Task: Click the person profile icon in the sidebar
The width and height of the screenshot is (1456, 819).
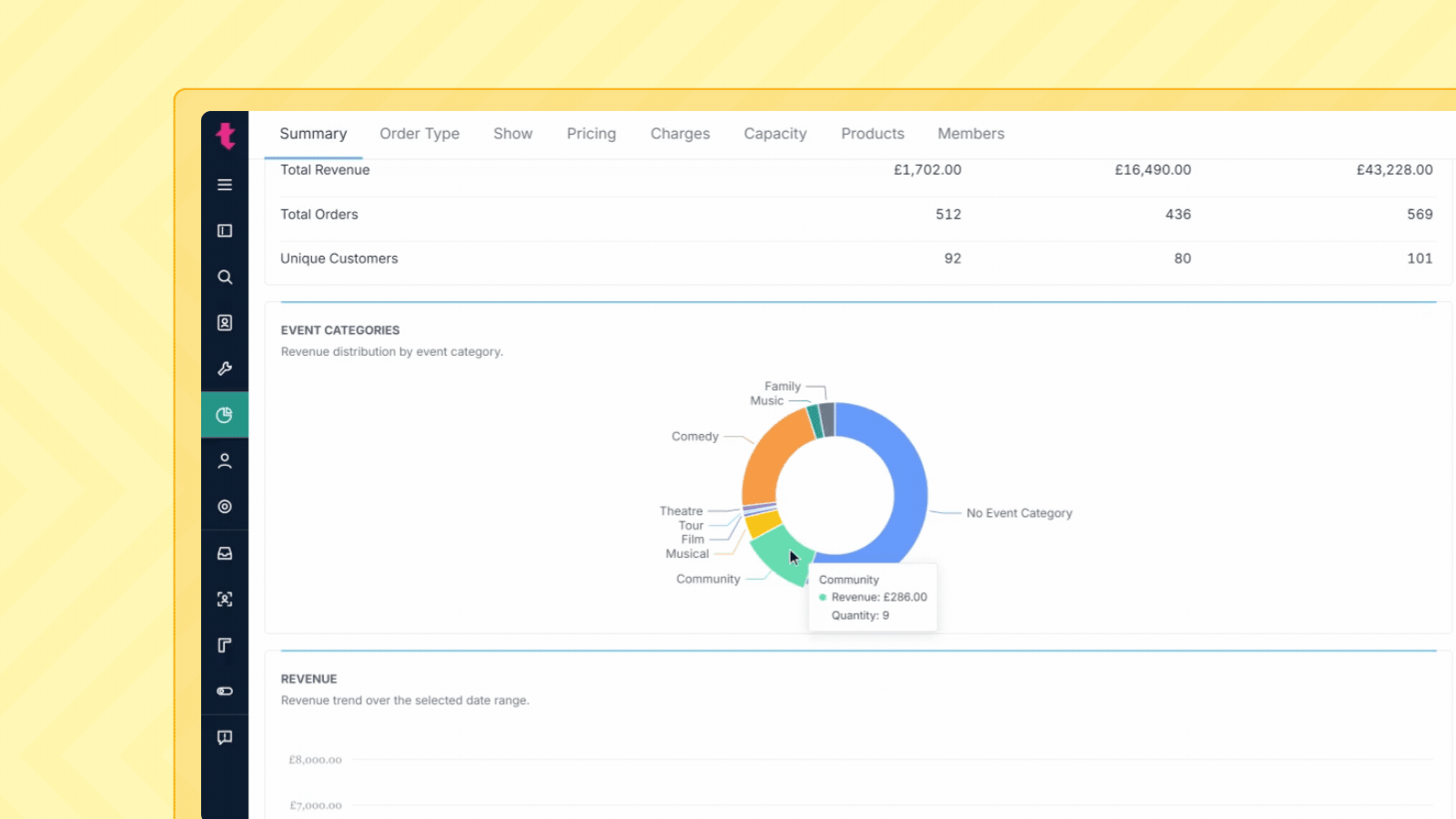Action: coord(225,461)
